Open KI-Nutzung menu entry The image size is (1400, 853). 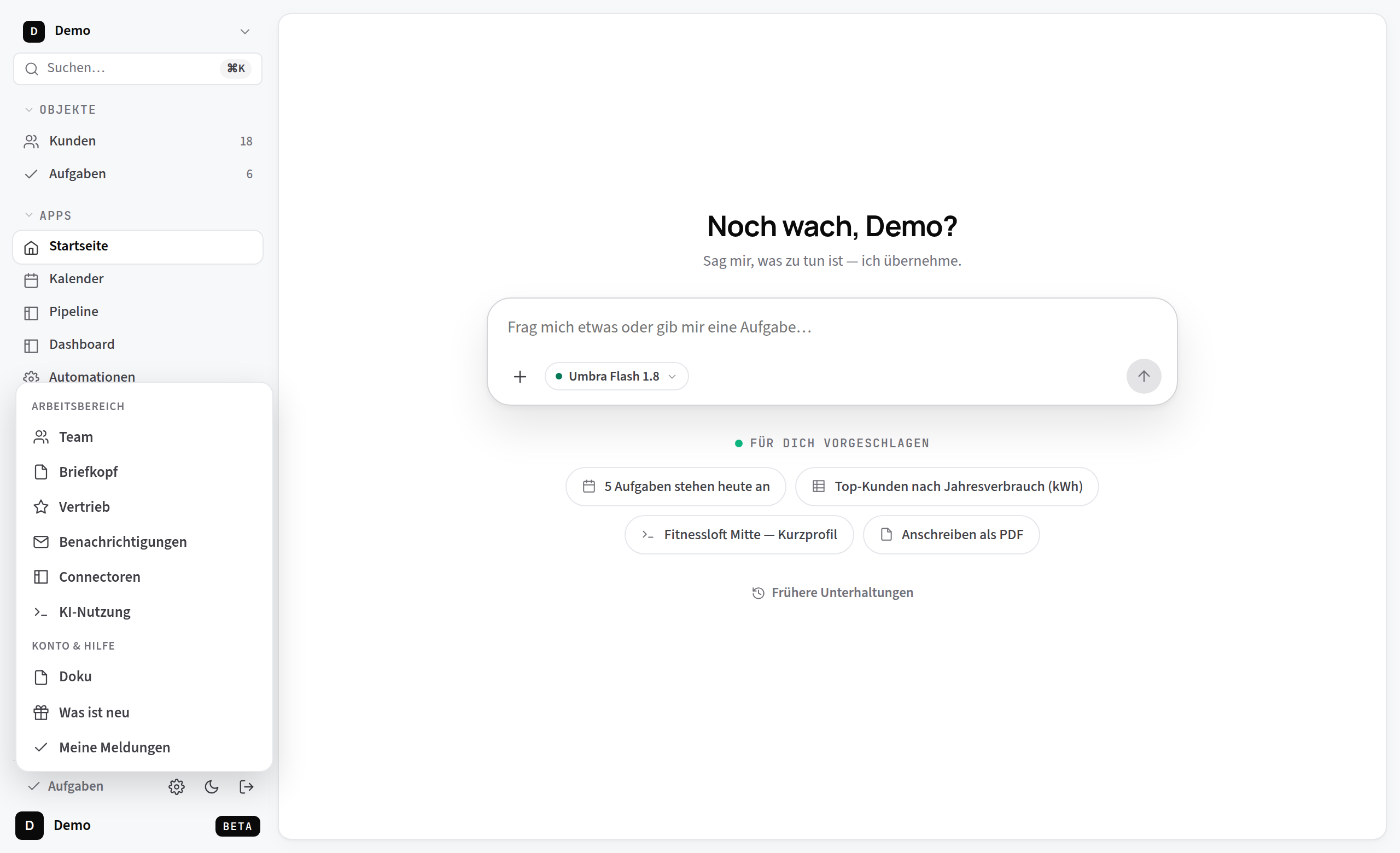point(144,612)
